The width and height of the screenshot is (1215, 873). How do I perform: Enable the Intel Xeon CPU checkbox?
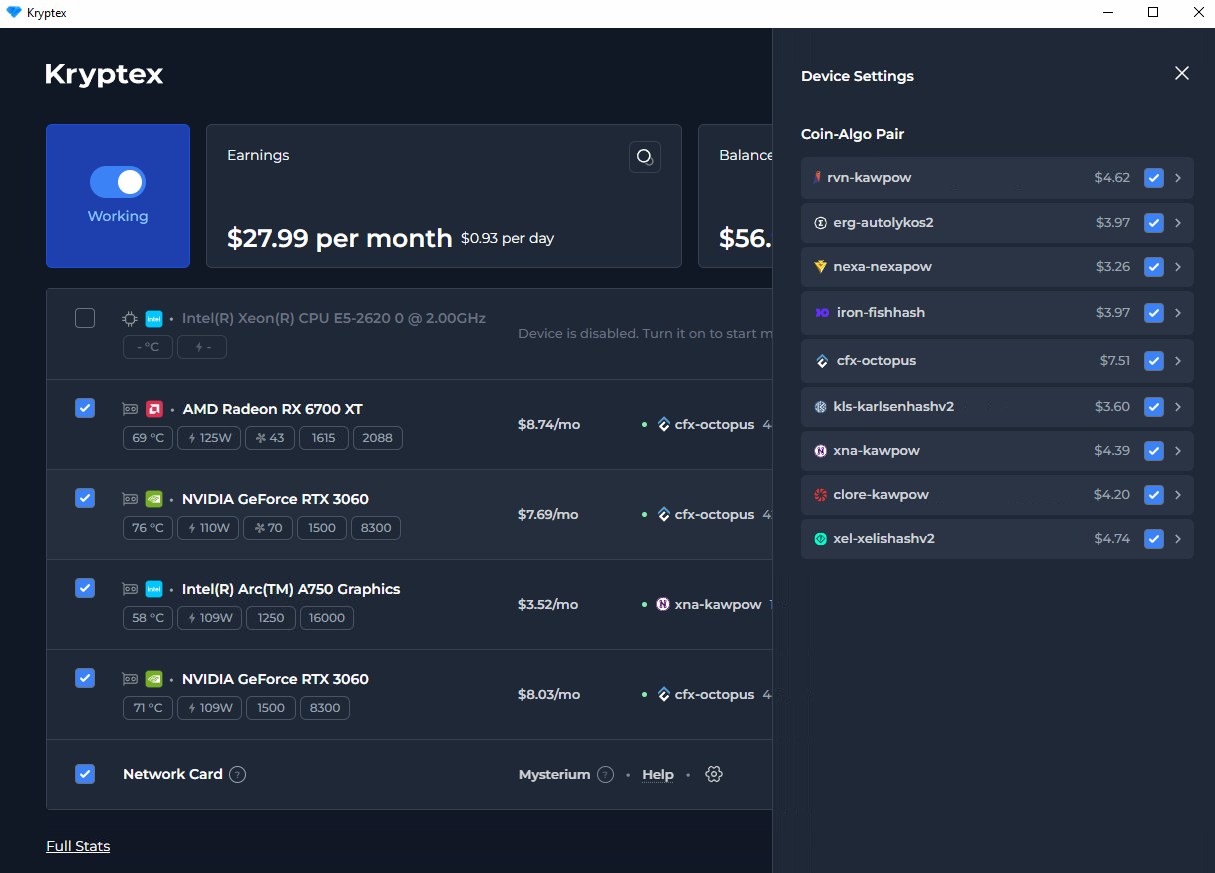coord(85,318)
